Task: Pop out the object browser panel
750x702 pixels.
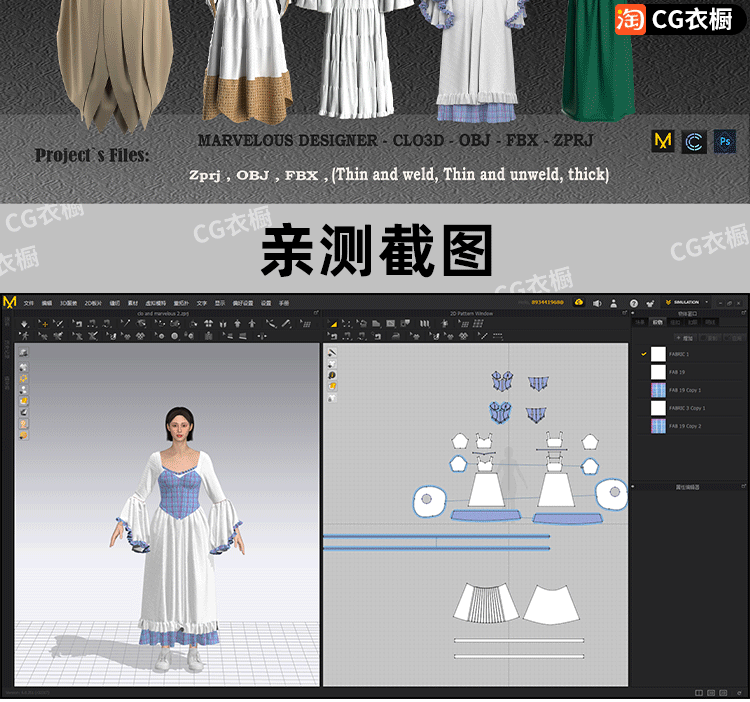Action: tap(743, 313)
